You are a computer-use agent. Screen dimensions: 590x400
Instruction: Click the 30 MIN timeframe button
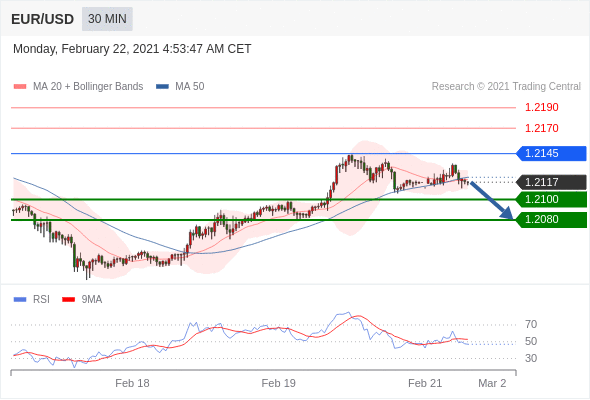click(x=107, y=19)
